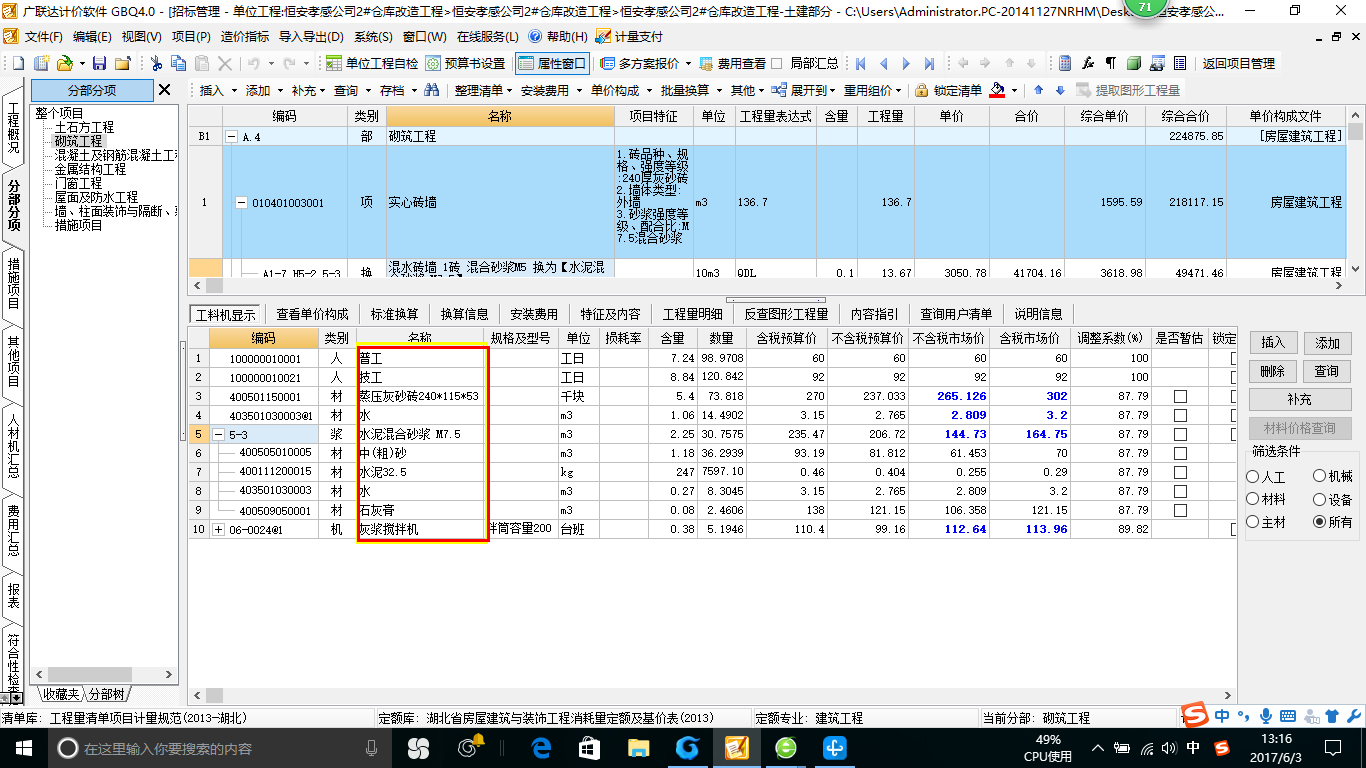1366x768 pixels.
Task: Select the 所有 radio button
Action: coord(1319,522)
